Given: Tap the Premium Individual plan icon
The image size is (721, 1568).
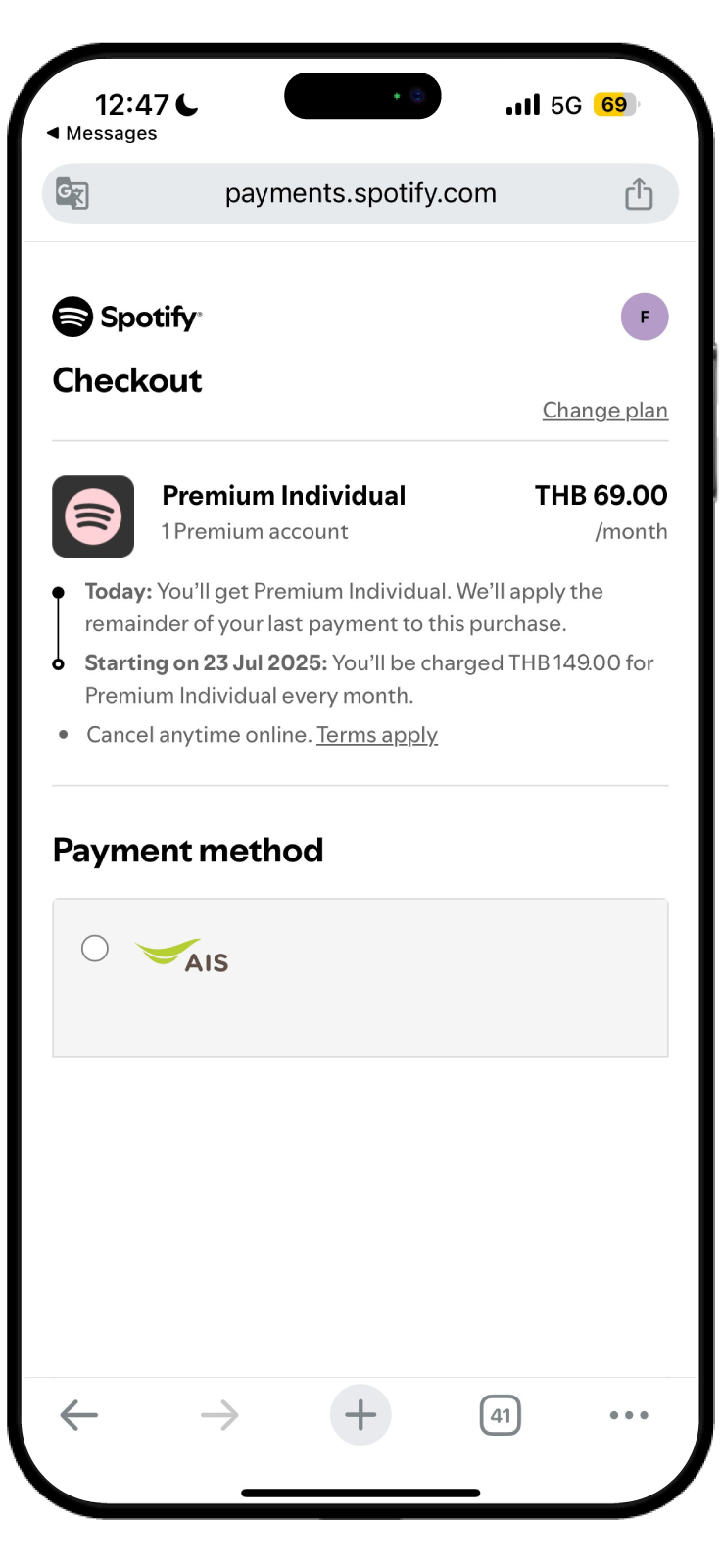Looking at the screenshot, I should (93, 516).
